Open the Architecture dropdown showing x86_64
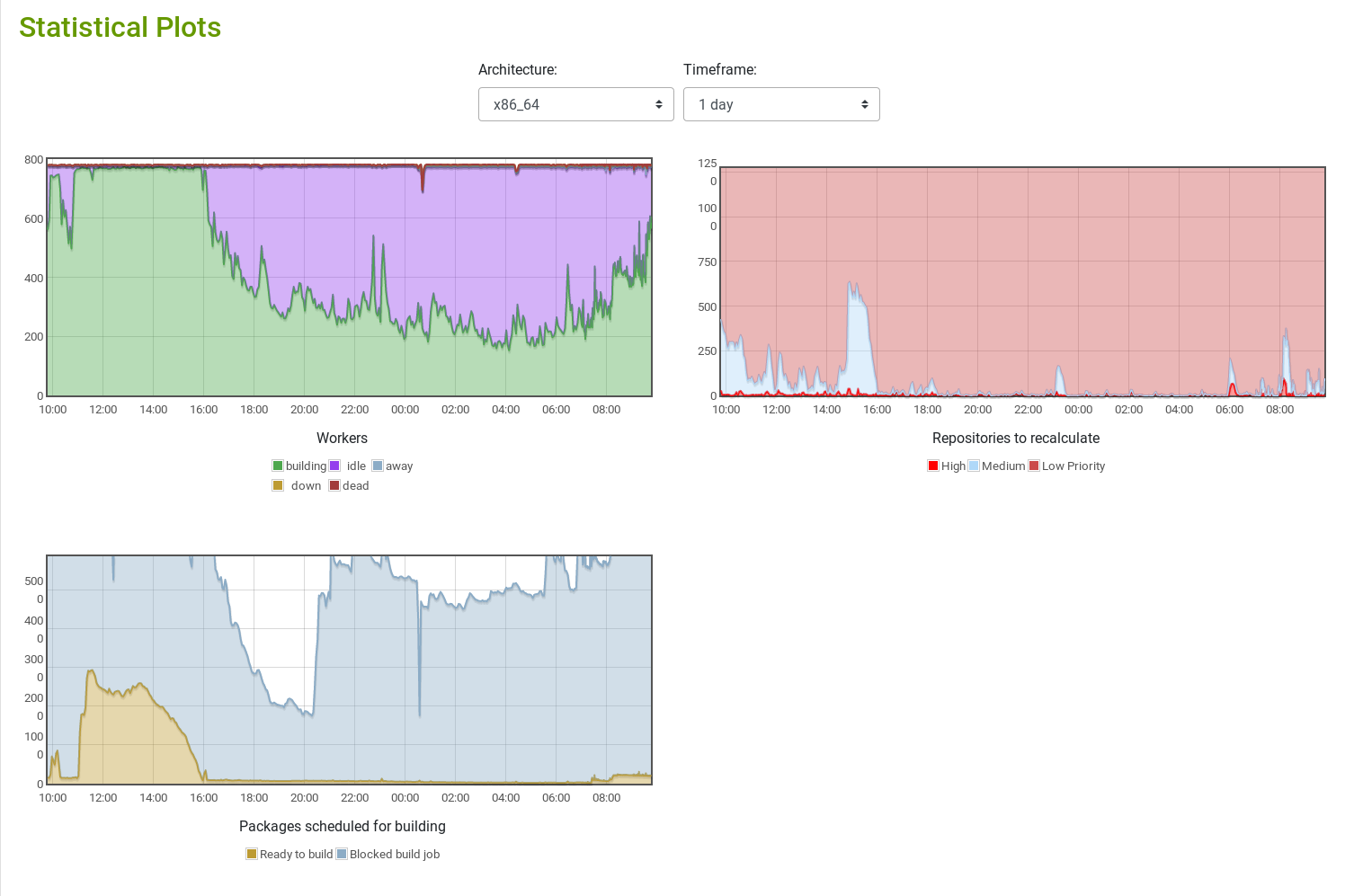Screen dimensions: 1354x896 point(575,104)
